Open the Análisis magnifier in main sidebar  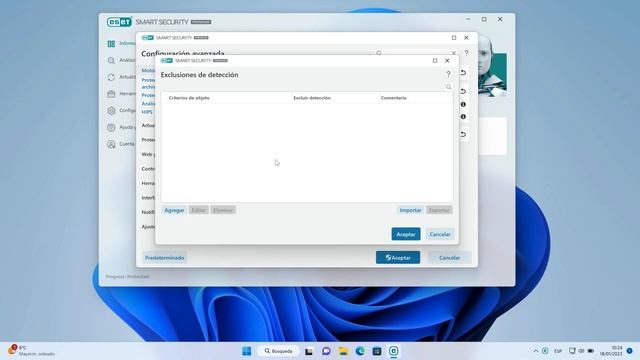pos(111,60)
